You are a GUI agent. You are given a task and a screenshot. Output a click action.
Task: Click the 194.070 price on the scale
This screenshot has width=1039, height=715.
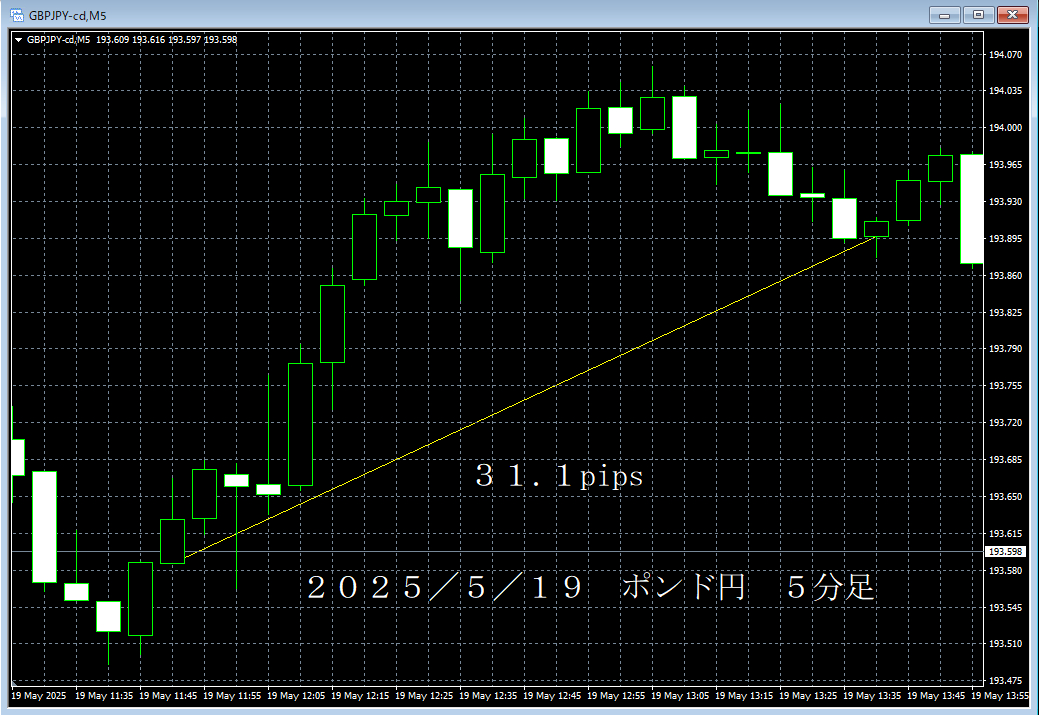tap(1005, 54)
